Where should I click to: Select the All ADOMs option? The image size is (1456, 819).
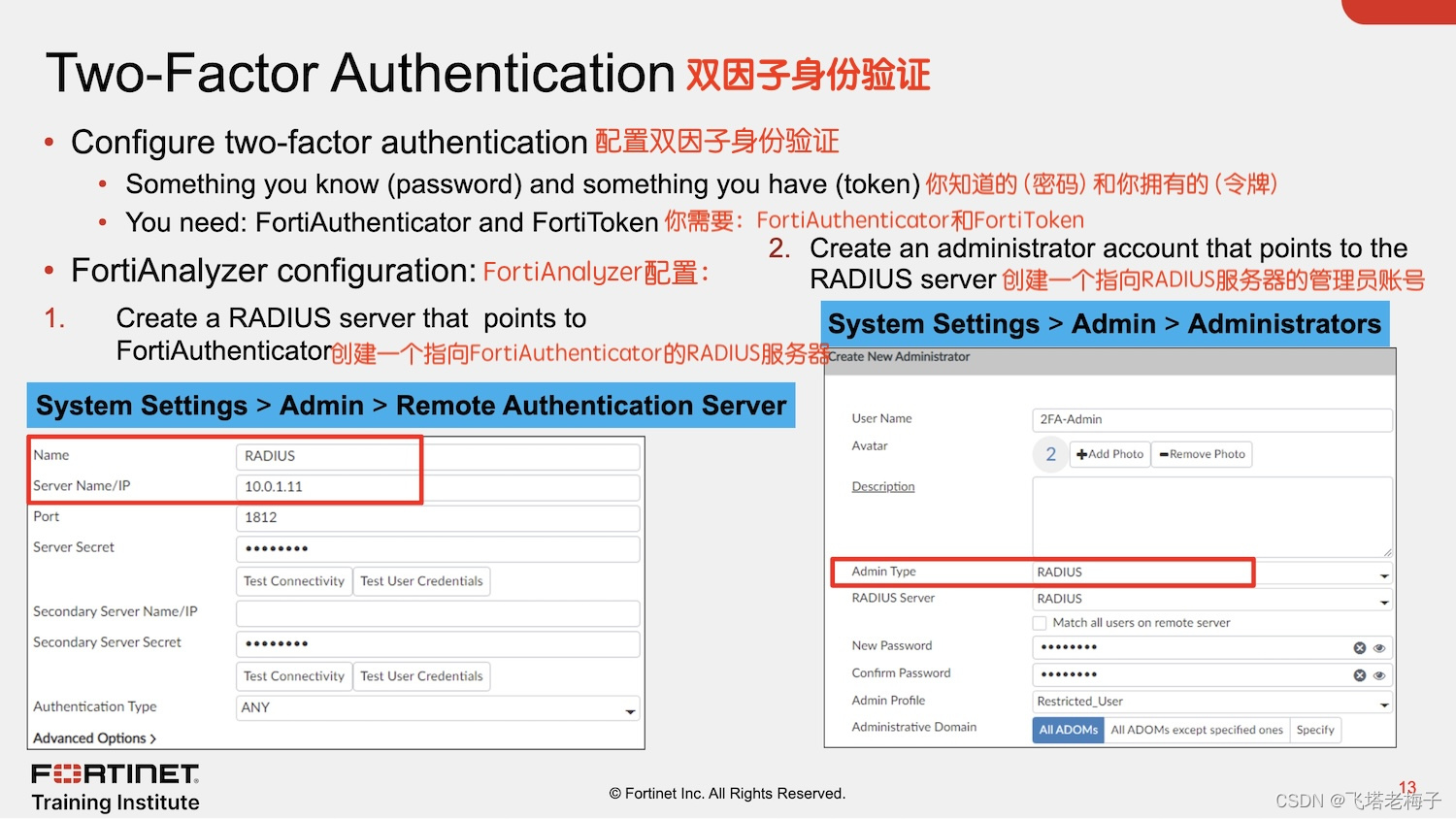click(x=1069, y=730)
